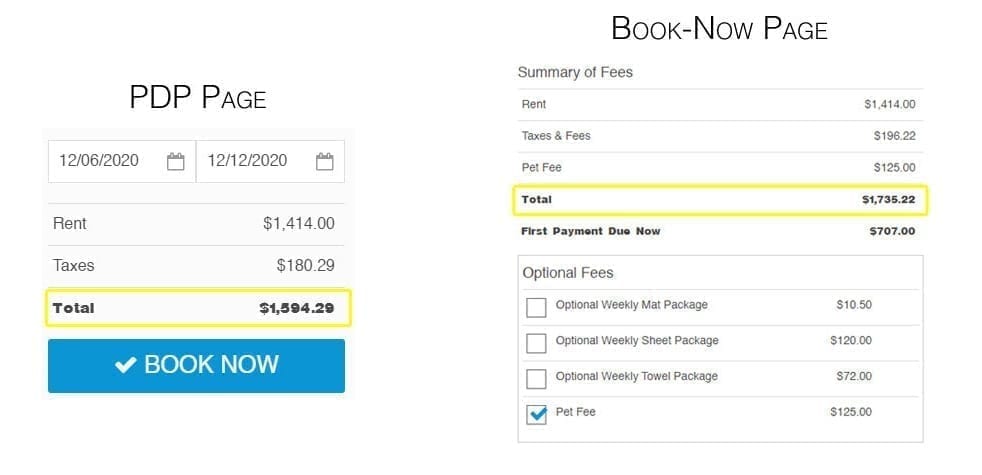Screen dimensions: 982x475
Task: Click the Taxes $180.29 row
Action: [195, 266]
